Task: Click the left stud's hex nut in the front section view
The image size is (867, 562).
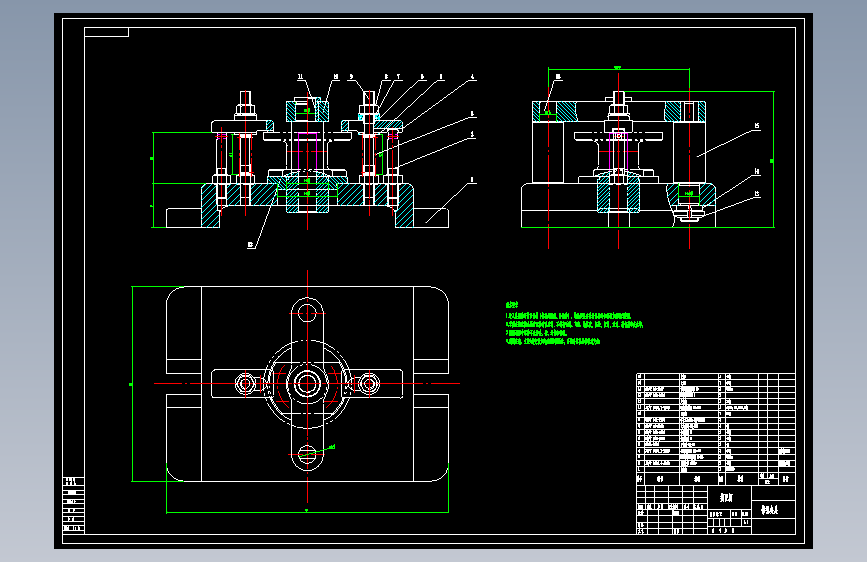Action: point(246,111)
